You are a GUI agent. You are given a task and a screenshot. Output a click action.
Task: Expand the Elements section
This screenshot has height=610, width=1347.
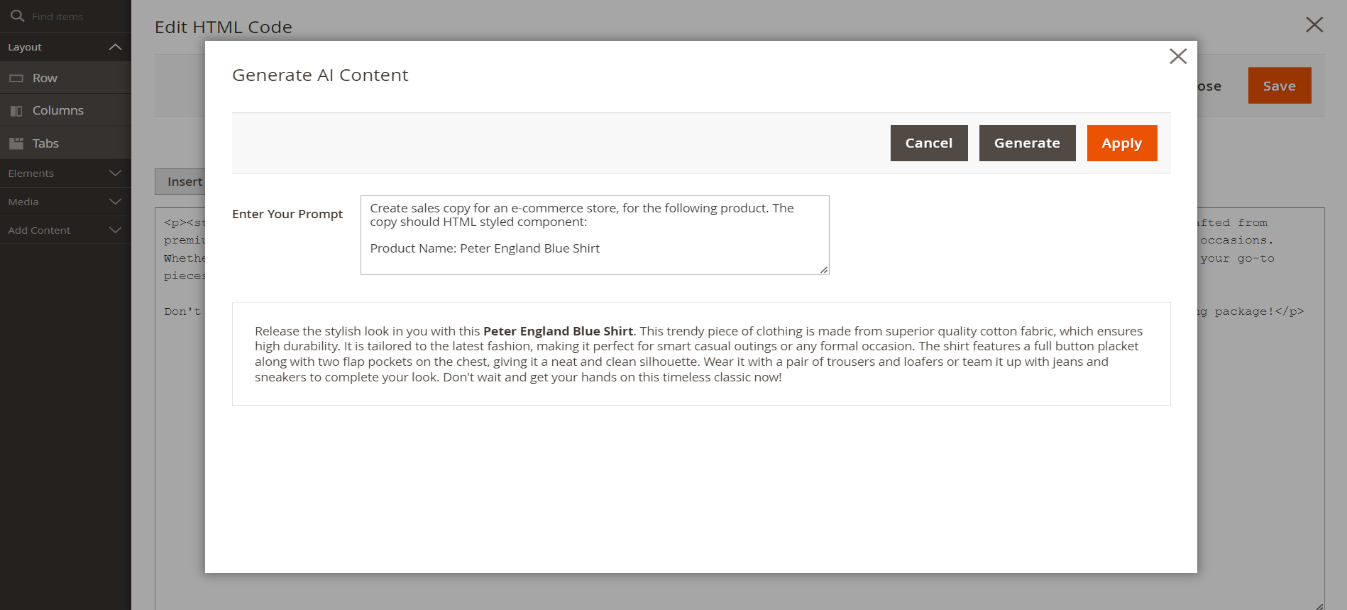coord(115,173)
